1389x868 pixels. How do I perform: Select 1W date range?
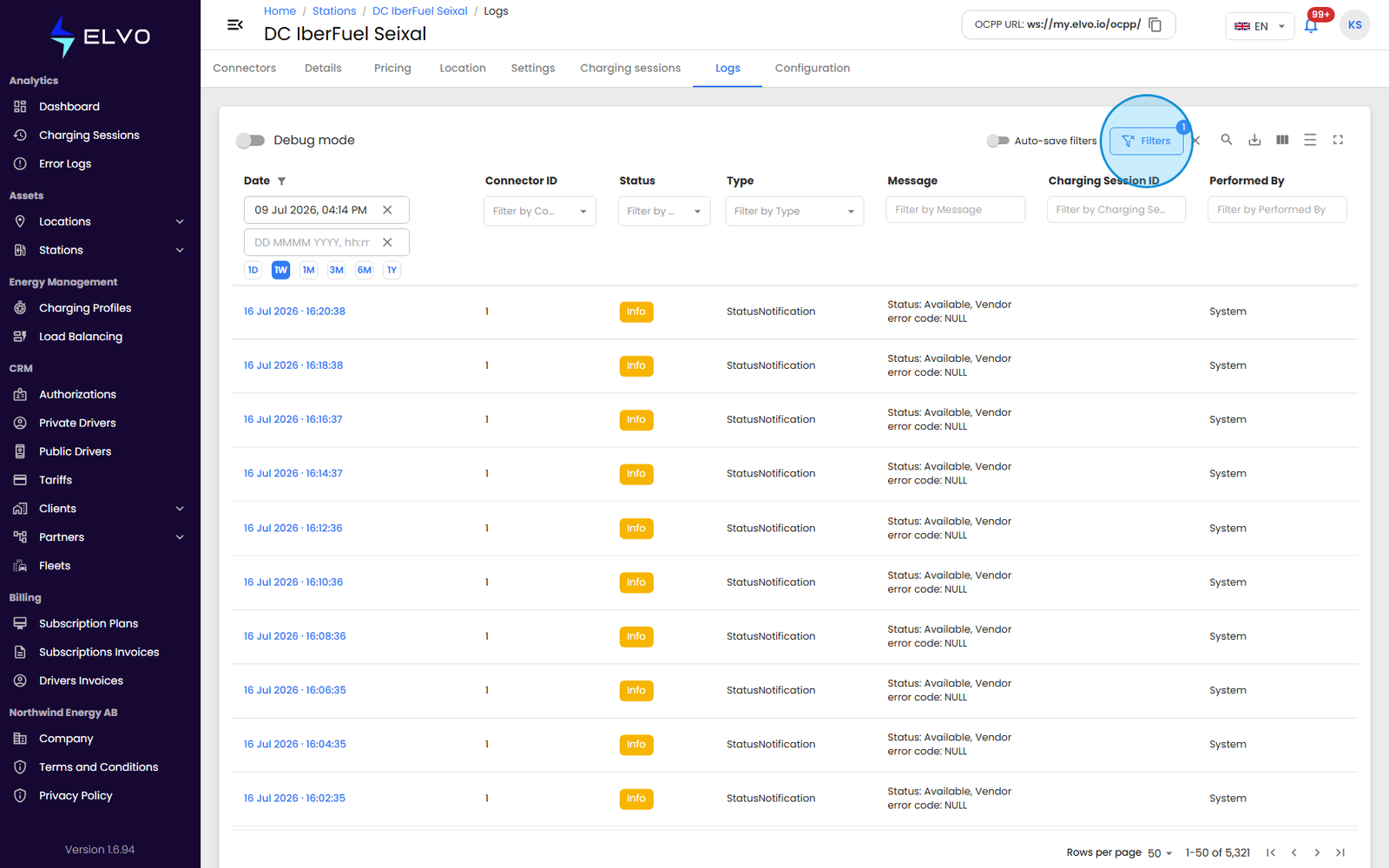tap(280, 270)
